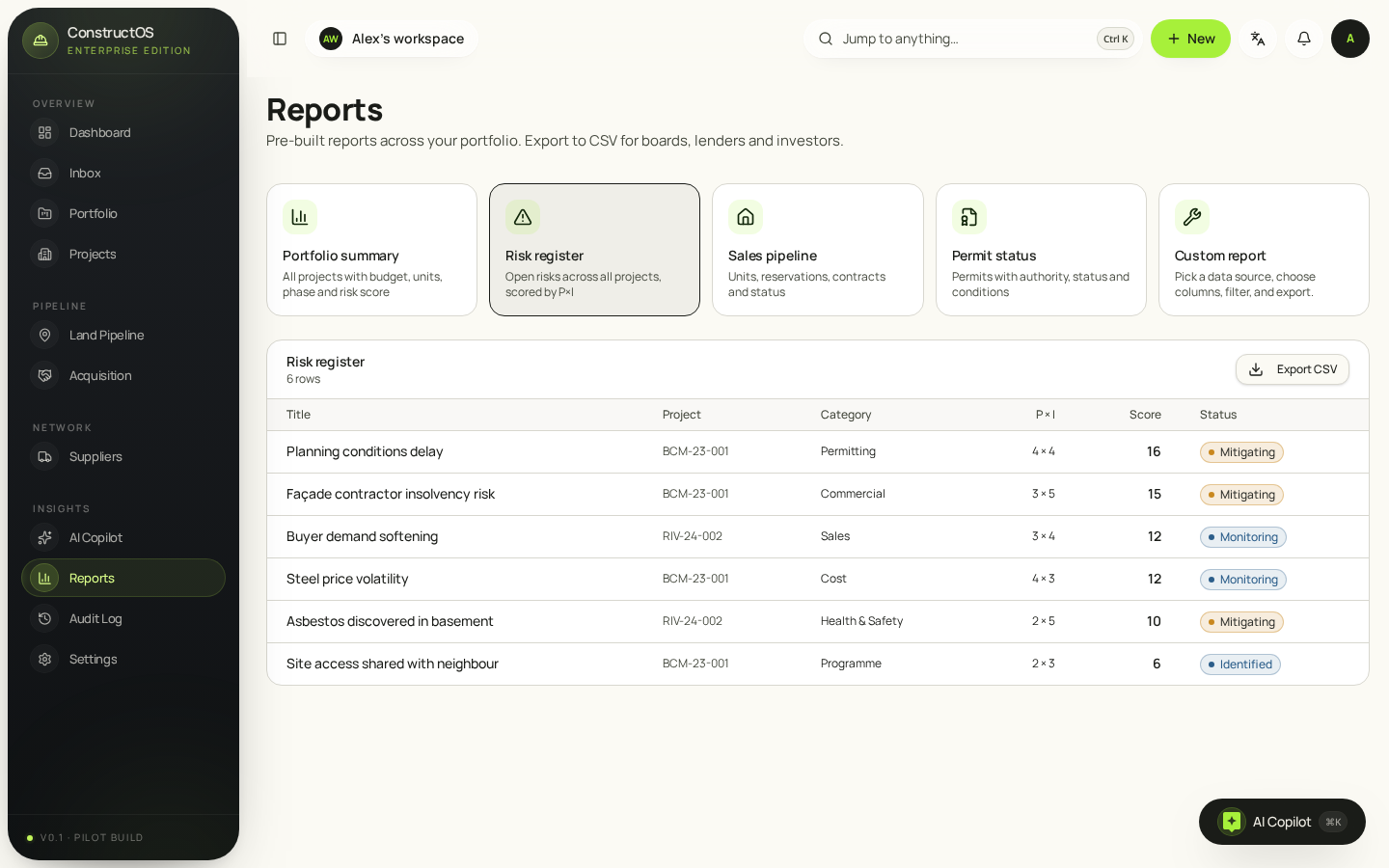Select the Portfolio summary report card
Screen dimensions: 1389x868
371,250
